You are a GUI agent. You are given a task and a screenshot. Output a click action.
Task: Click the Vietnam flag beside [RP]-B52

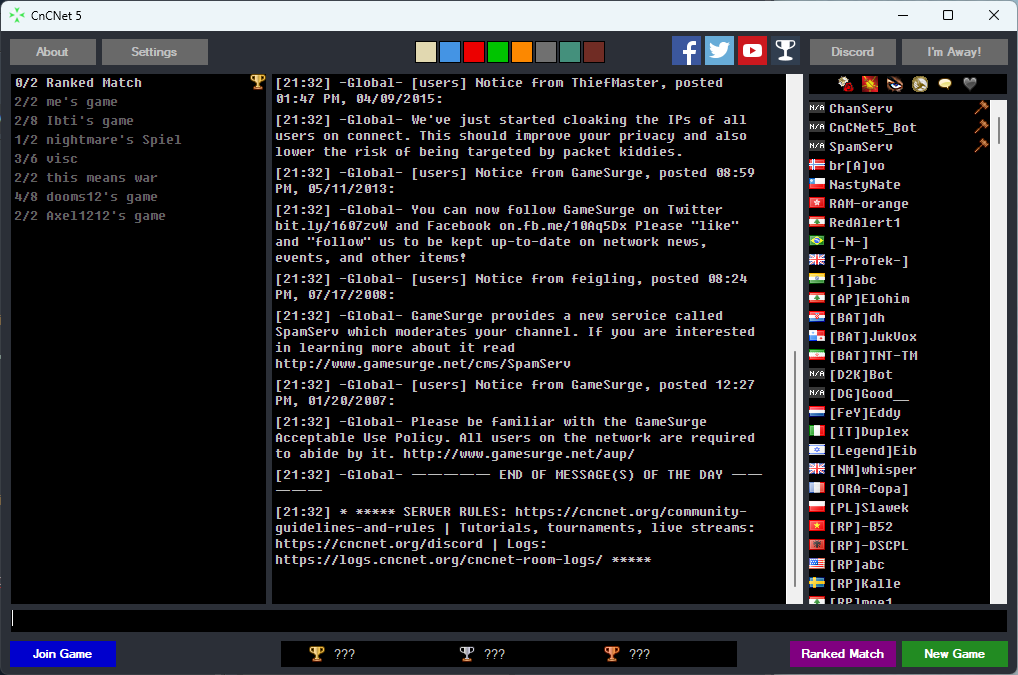tap(817, 526)
